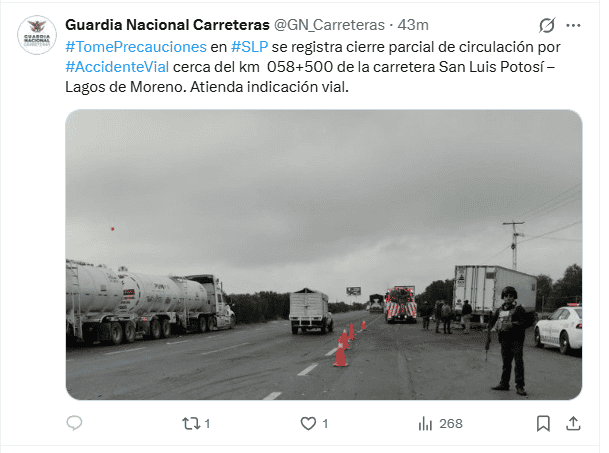609x453 pixels.
Task: Click the like count beside the heart
Action: tap(325, 423)
